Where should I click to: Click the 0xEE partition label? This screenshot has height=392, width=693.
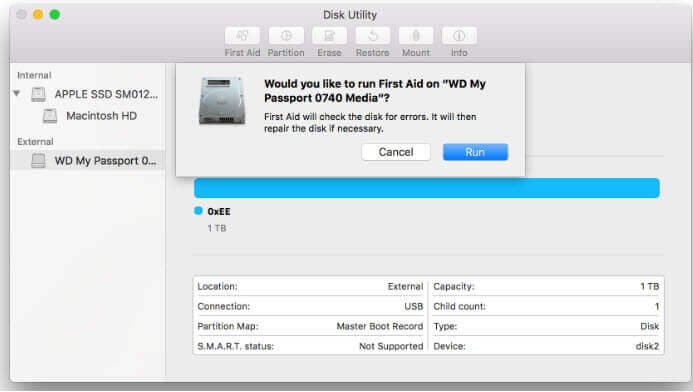click(219, 212)
